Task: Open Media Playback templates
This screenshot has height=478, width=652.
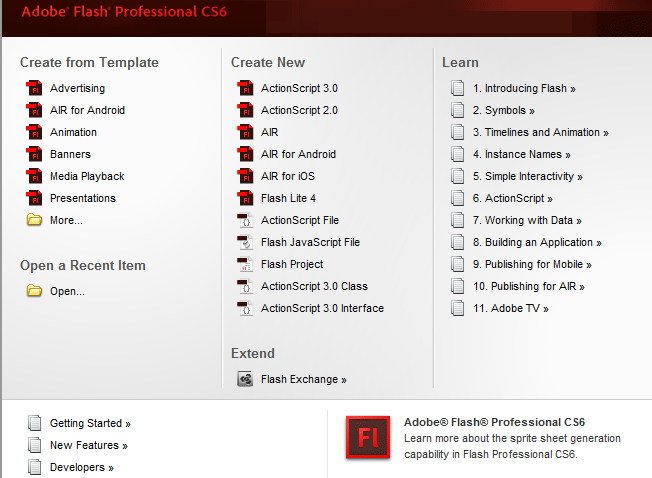Action: tap(87, 176)
